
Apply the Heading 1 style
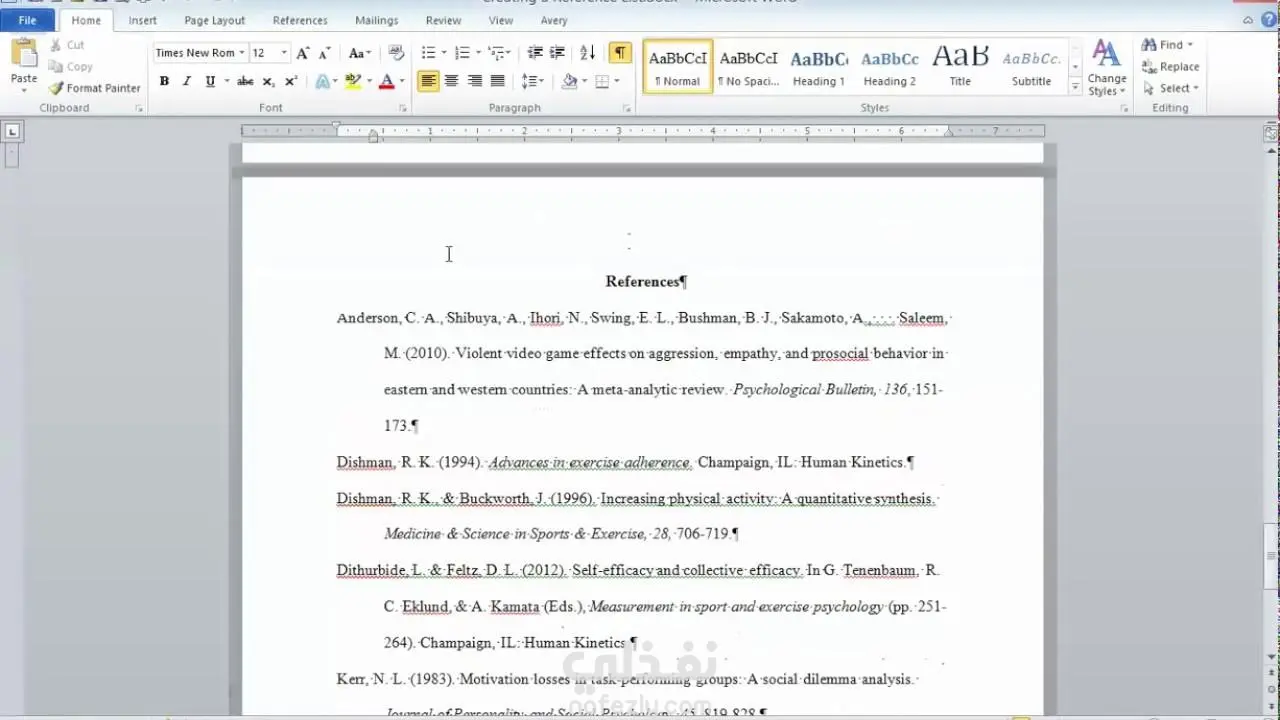[x=819, y=67]
